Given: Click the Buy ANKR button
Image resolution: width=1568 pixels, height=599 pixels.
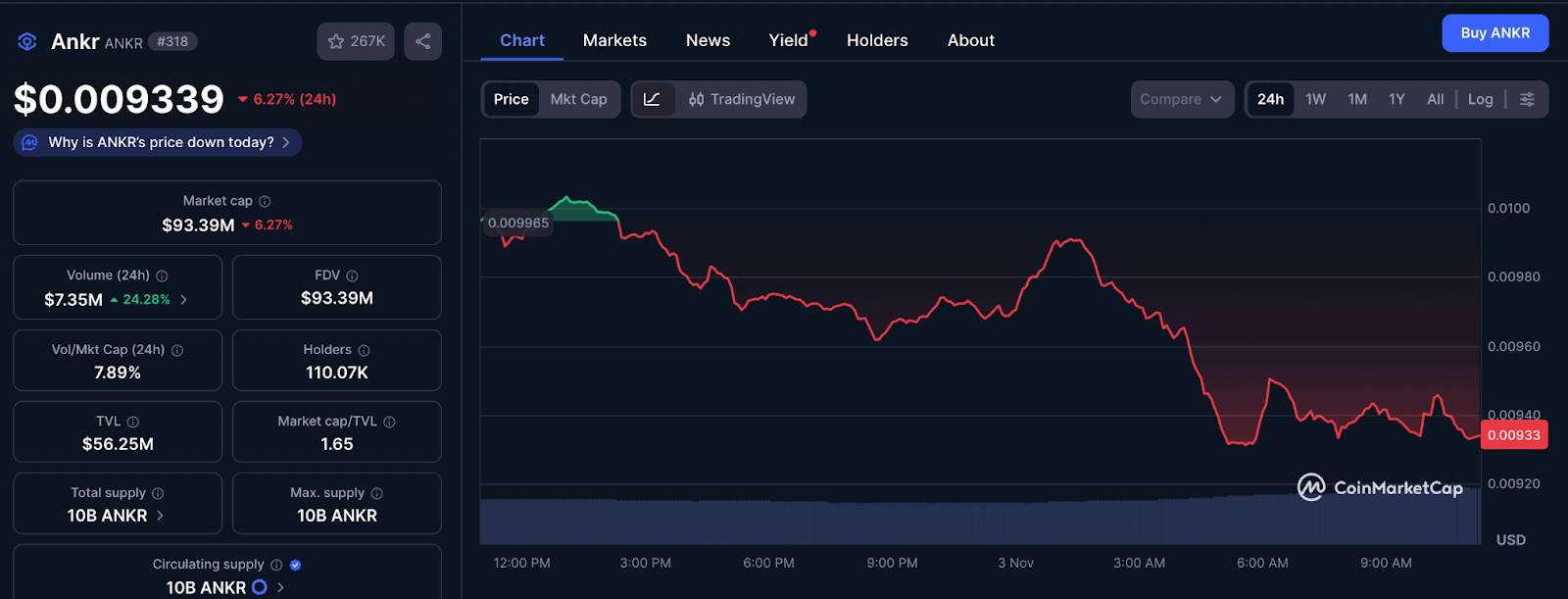Looking at the screenshot, I should coord(1494,33).
